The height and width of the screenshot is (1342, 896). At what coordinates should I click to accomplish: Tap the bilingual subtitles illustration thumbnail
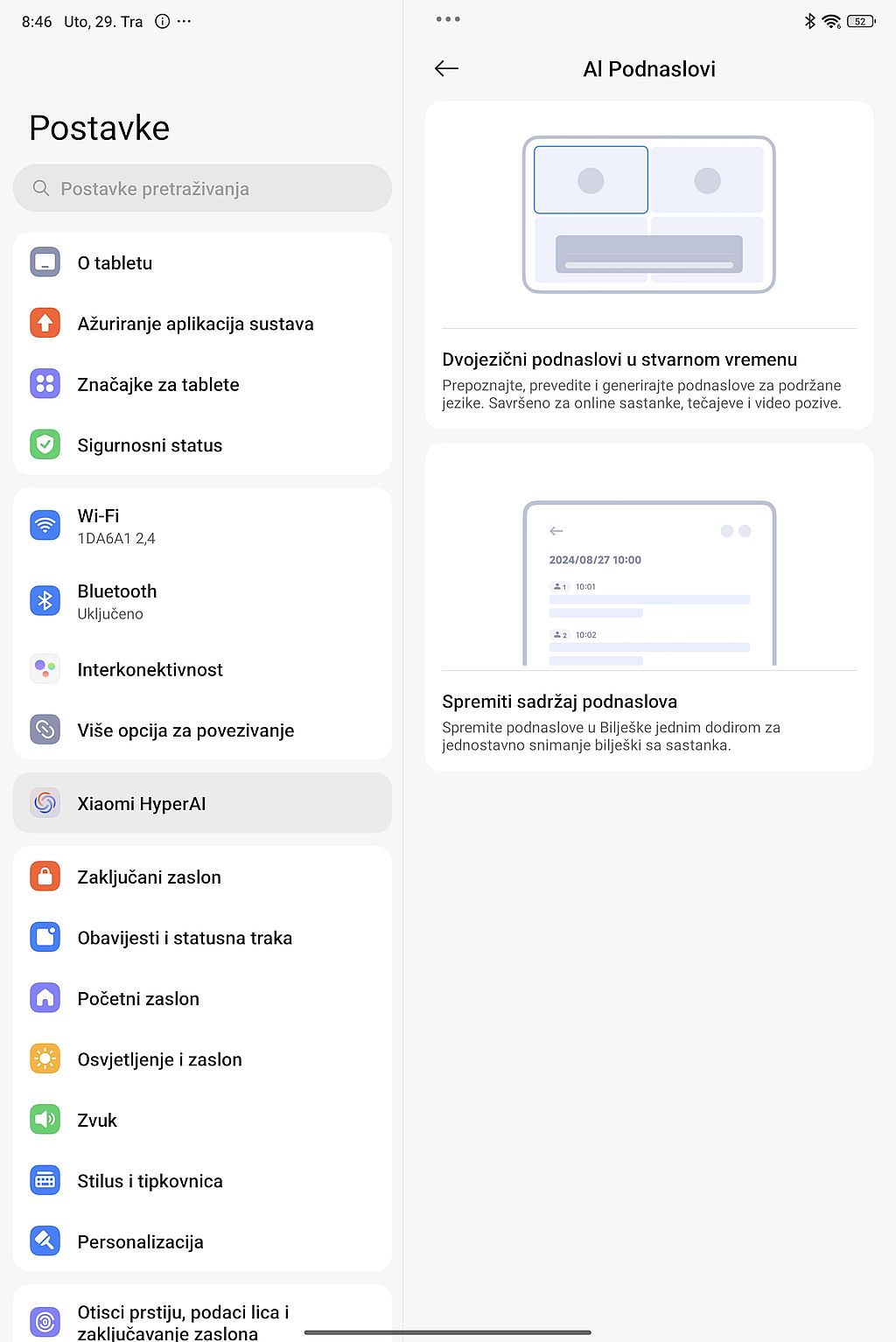point(649,214)
